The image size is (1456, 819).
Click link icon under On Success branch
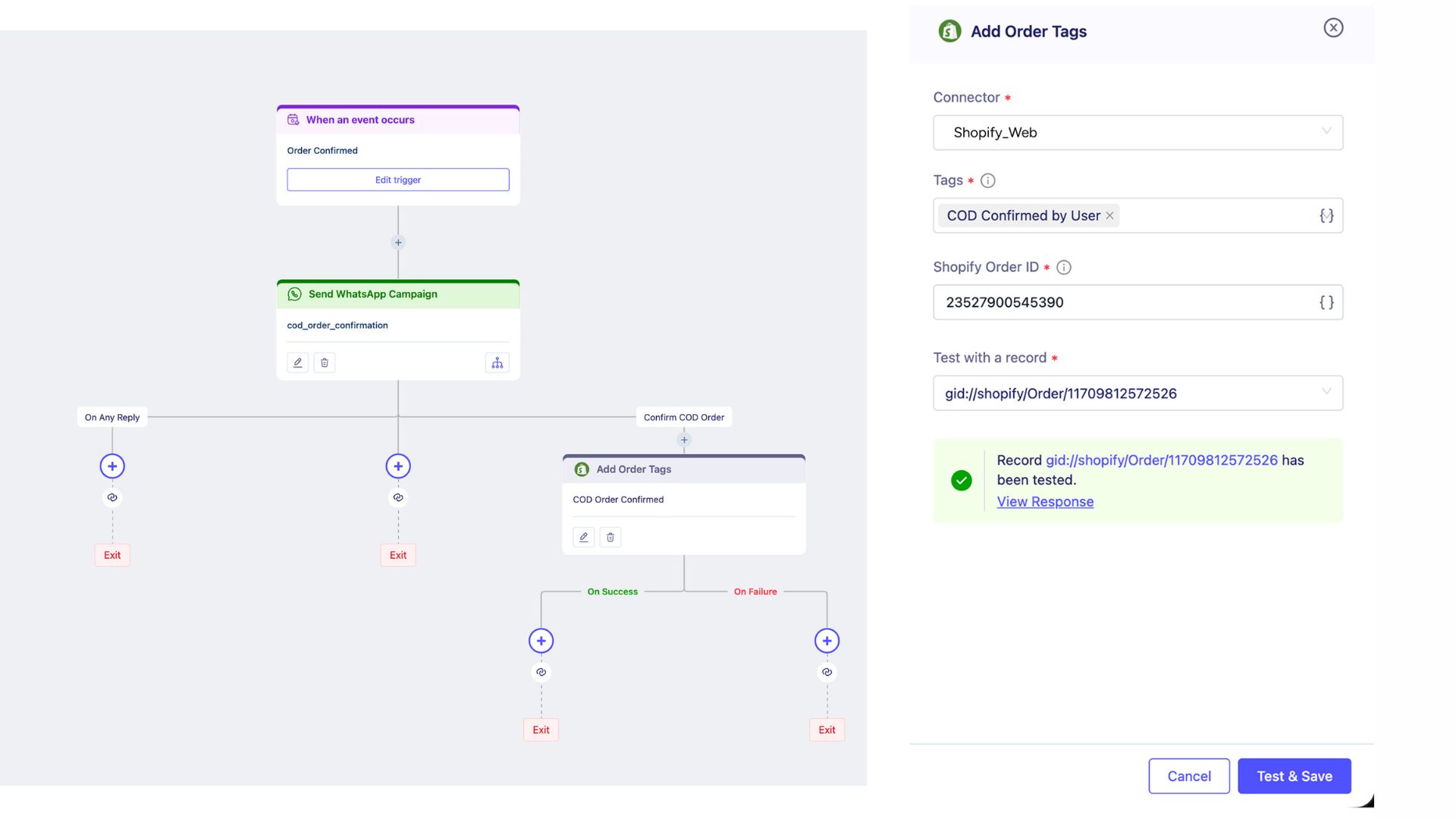541,672
